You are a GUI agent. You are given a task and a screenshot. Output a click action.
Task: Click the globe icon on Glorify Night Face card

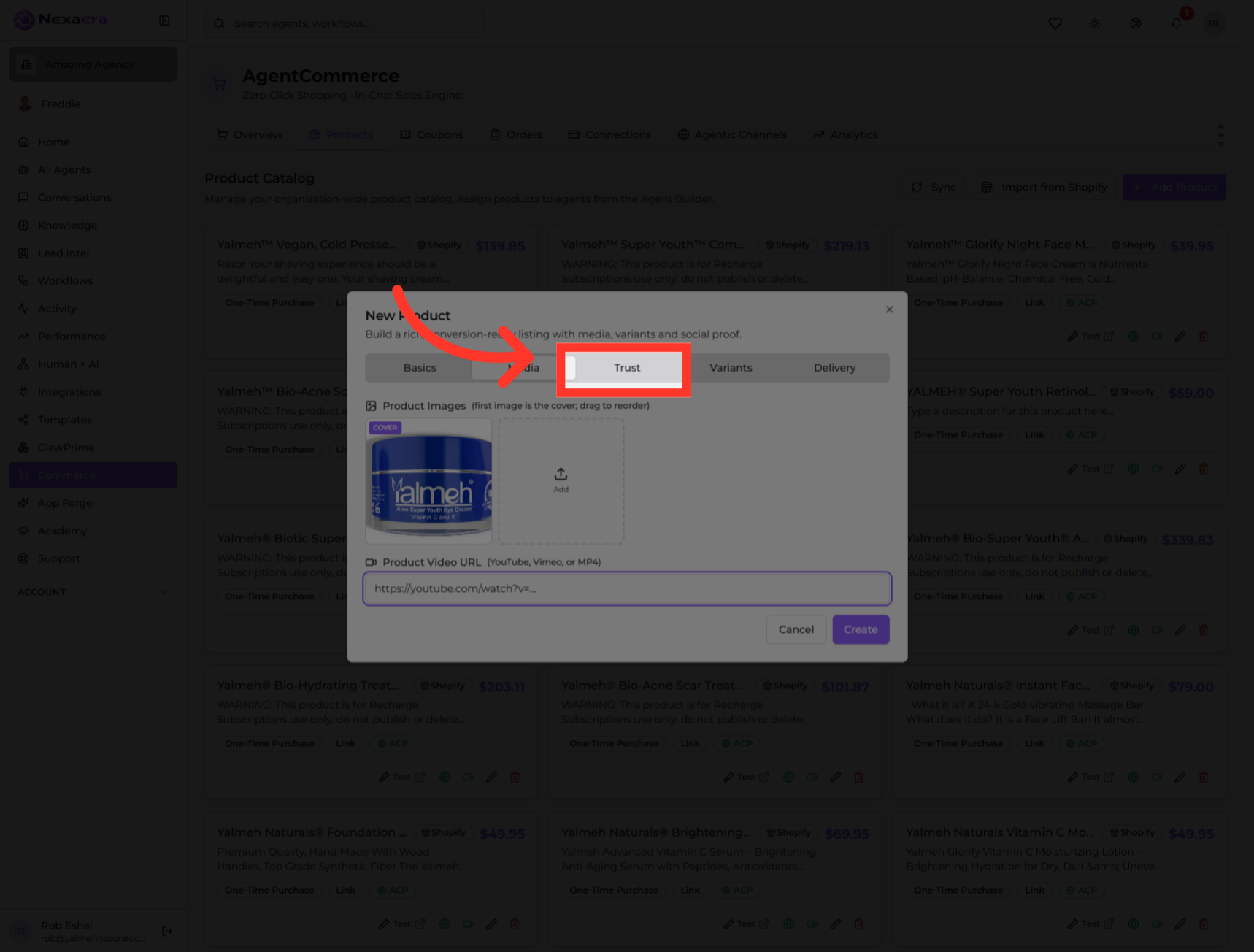click(x=1134, y=337)
